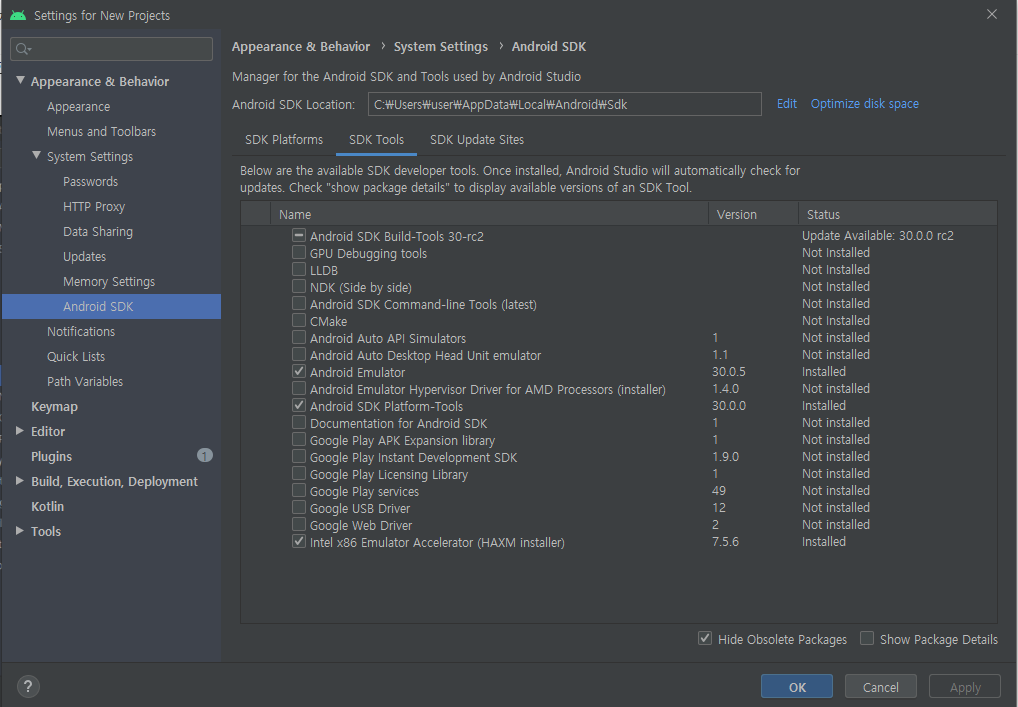Viewport: 1018px width, 707px height.
Task: Click the Version column header
Action: (753, 214)
